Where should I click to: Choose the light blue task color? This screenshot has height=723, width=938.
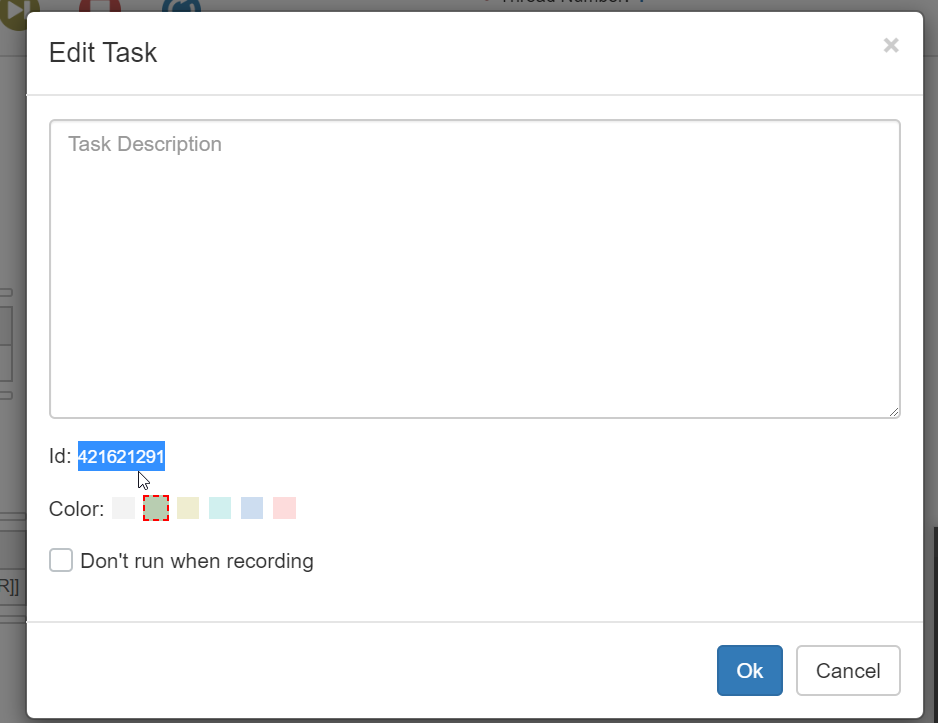(x=252, y=508)
